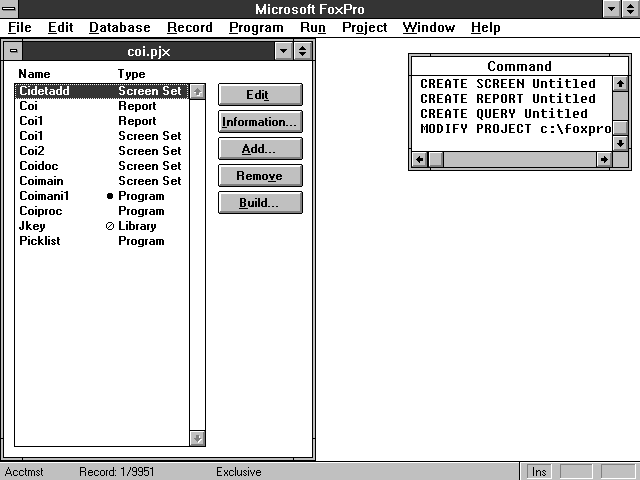Click the Command window right scroll arrow
This screenshot has height=480, width=640.
pyautogui.click(x=604, y=159)
